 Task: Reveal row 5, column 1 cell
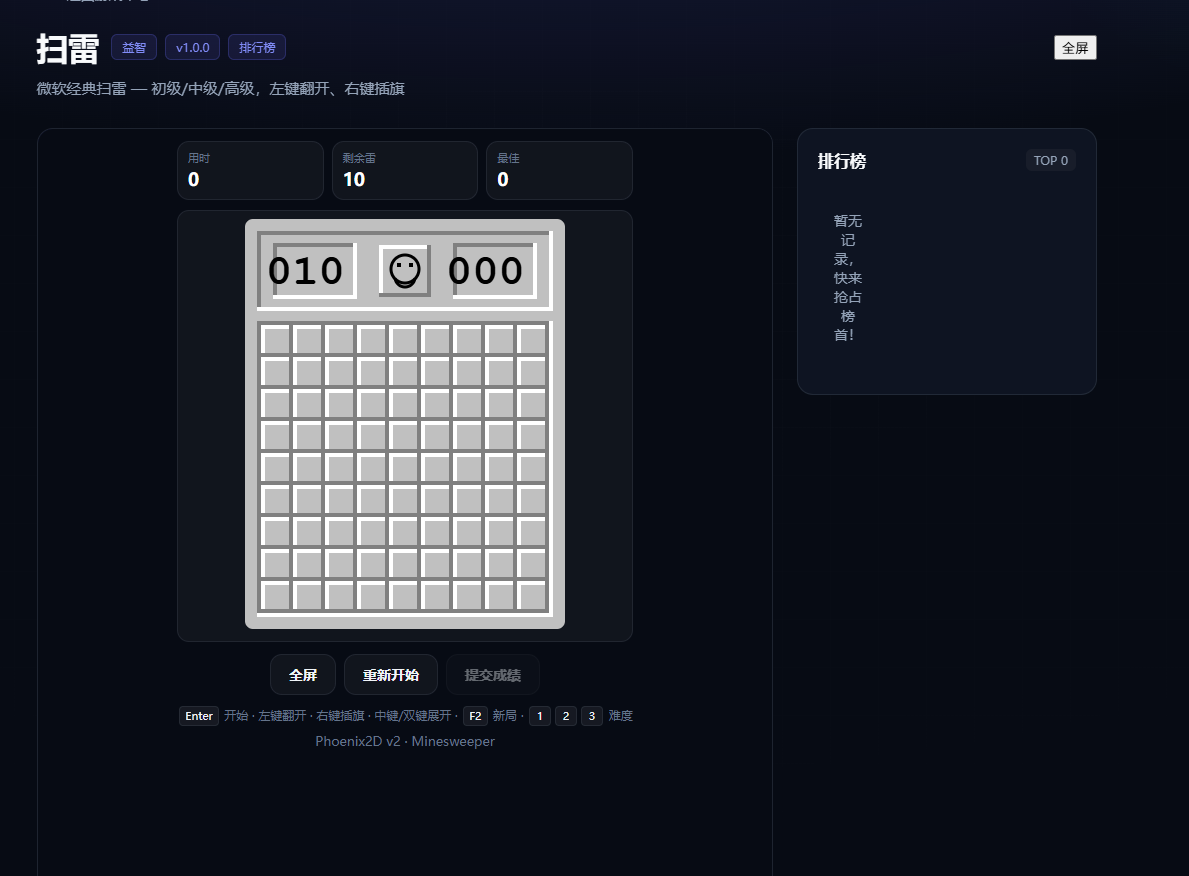tap(276, 466)
